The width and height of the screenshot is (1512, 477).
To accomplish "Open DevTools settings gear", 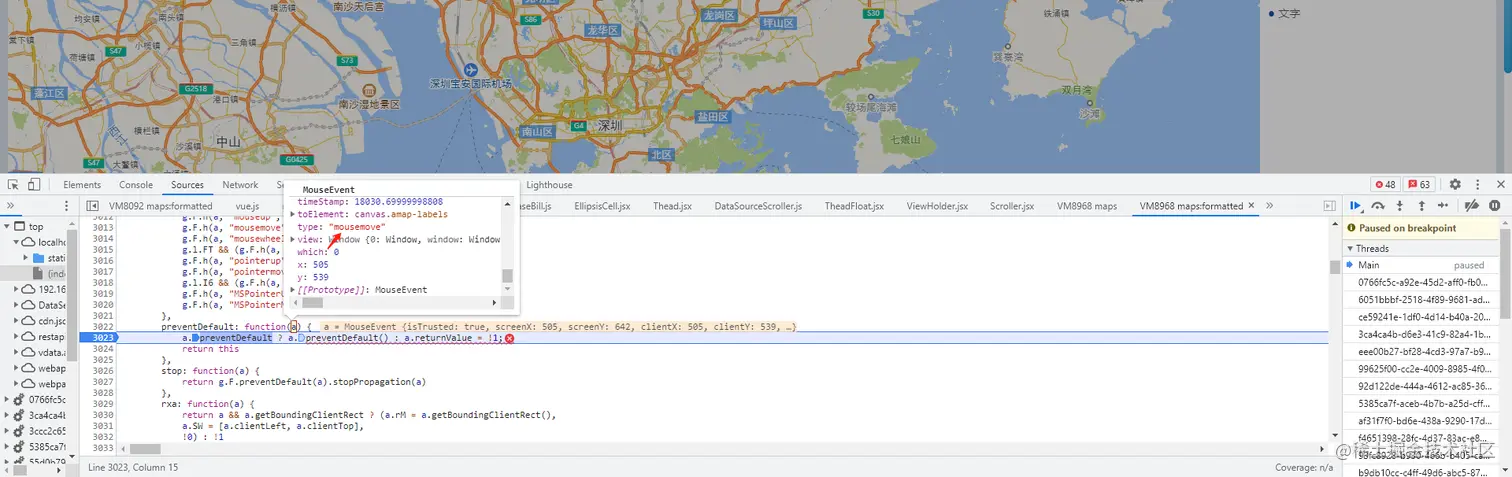I will click(x=1455, y=185).
